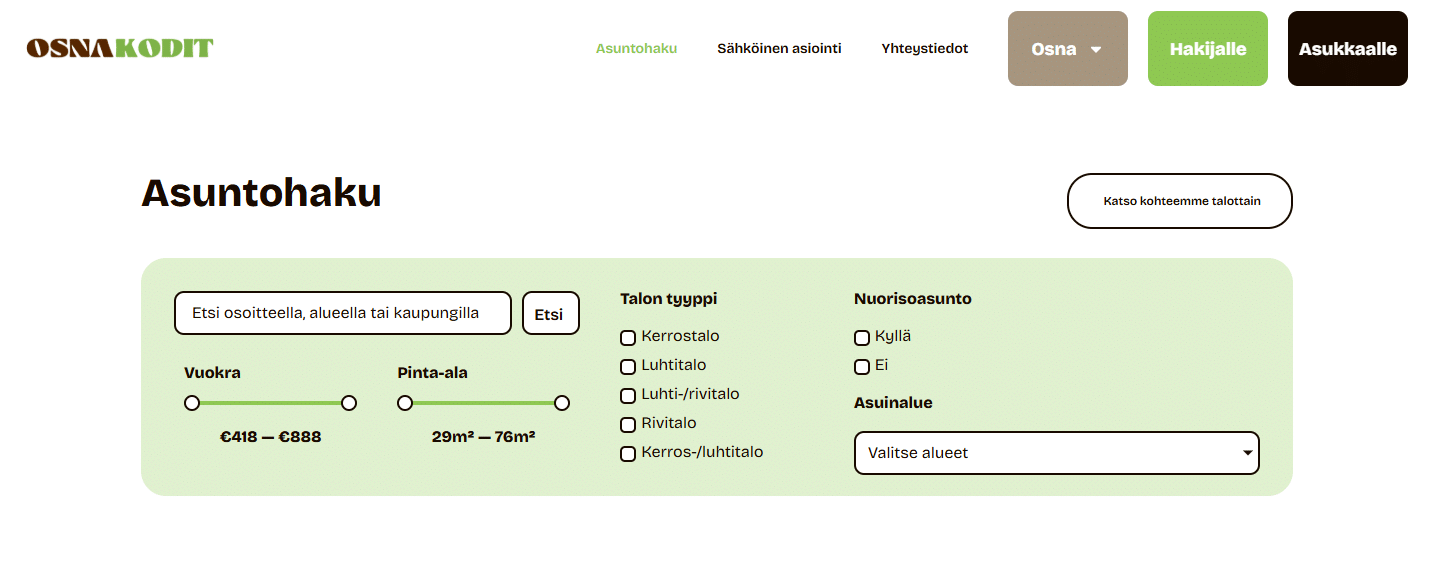The height and width of the screenshot is (569, 1434).
Task: Click the Pinta-ala minimum slider handle
Action: click(405, 403)
